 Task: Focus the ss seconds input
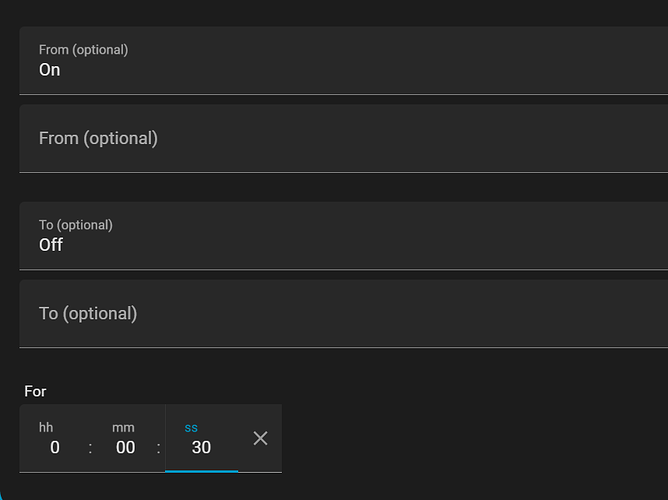click(x=201, y=439)
